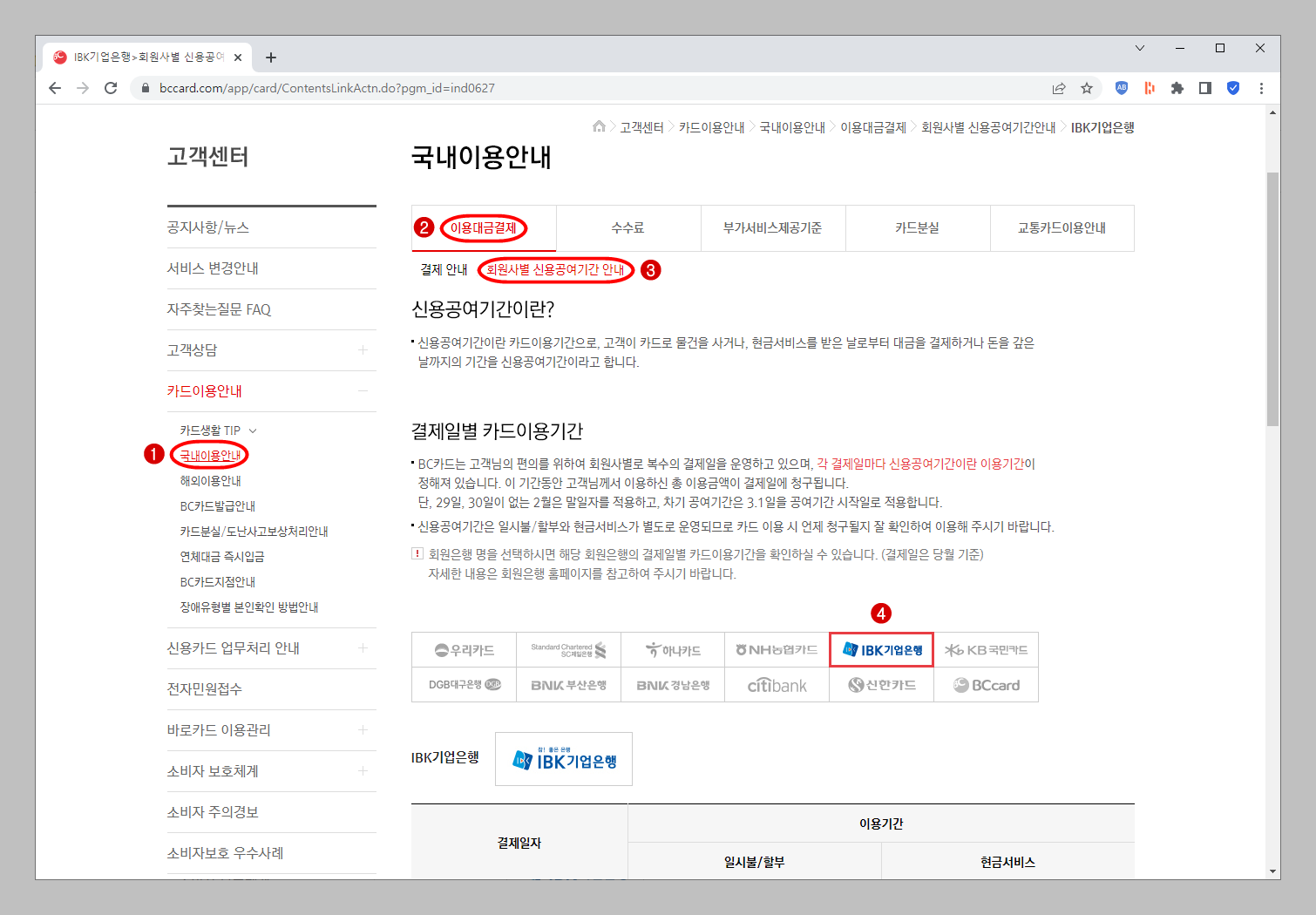Open the Extensions puzzle icon
The width and height of the screenshot is (1316, 915).
(1177, 88)
